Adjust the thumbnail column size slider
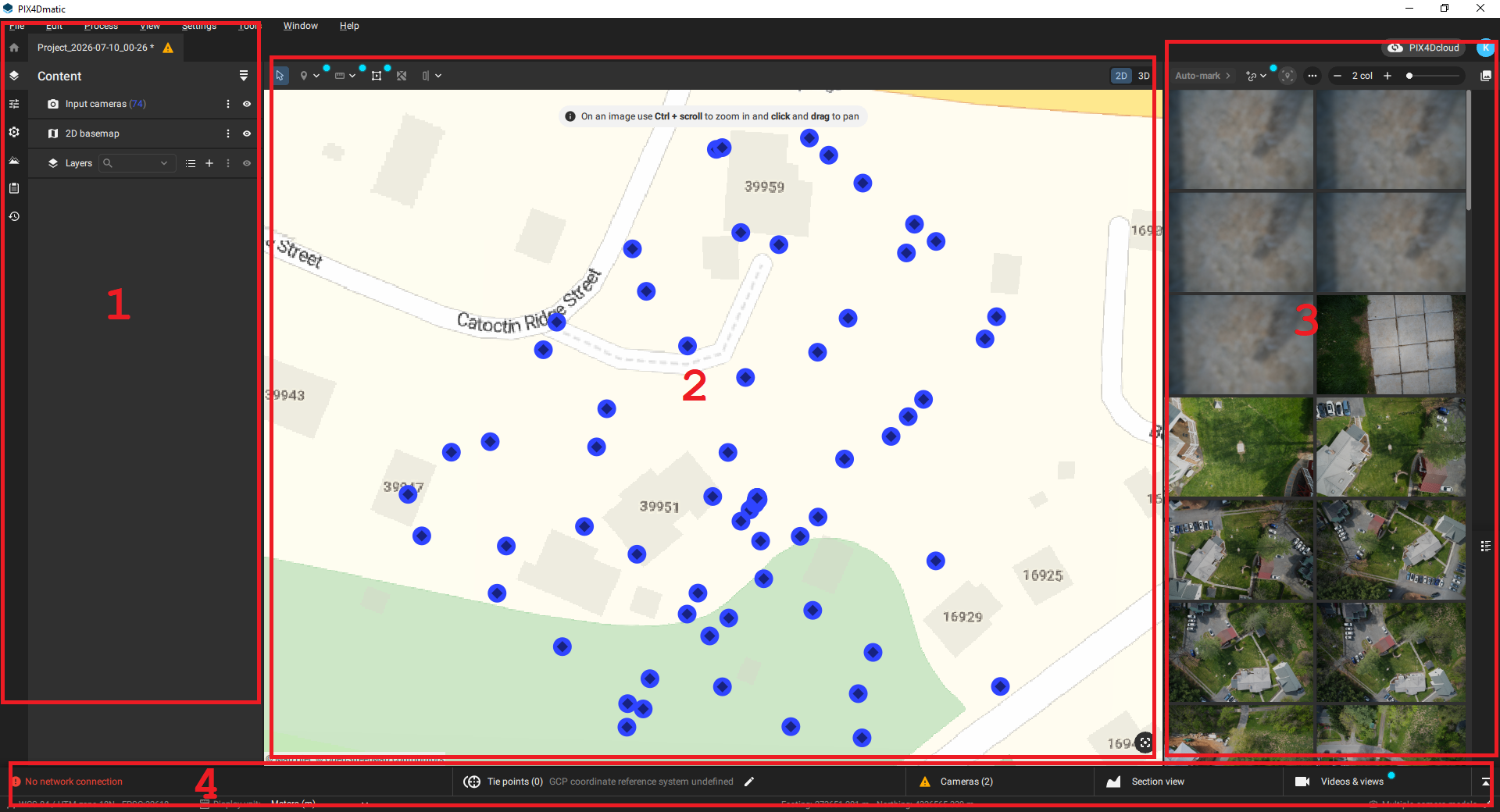Screen dimensions: 1500x812 point(1434,76)
